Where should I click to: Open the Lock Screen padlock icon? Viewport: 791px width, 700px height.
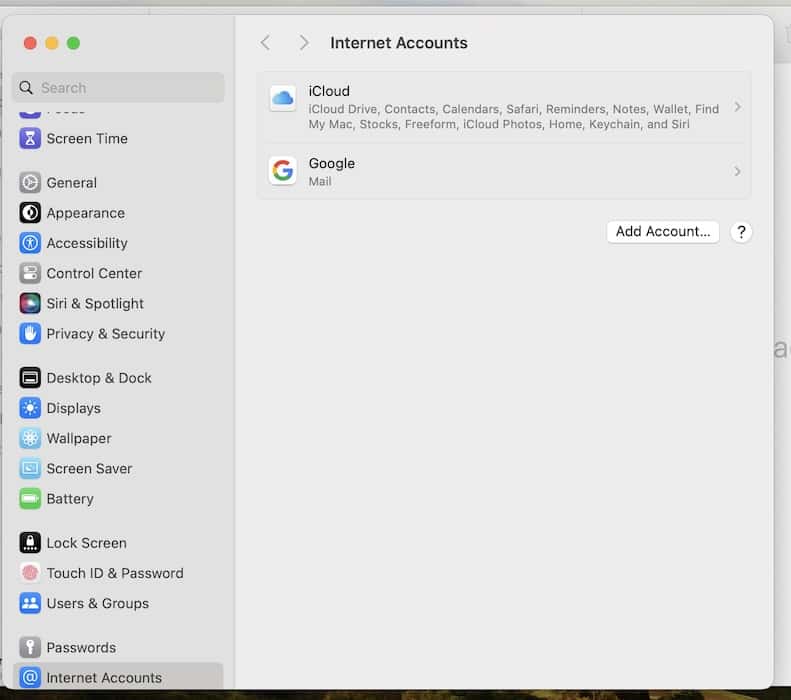30,543
